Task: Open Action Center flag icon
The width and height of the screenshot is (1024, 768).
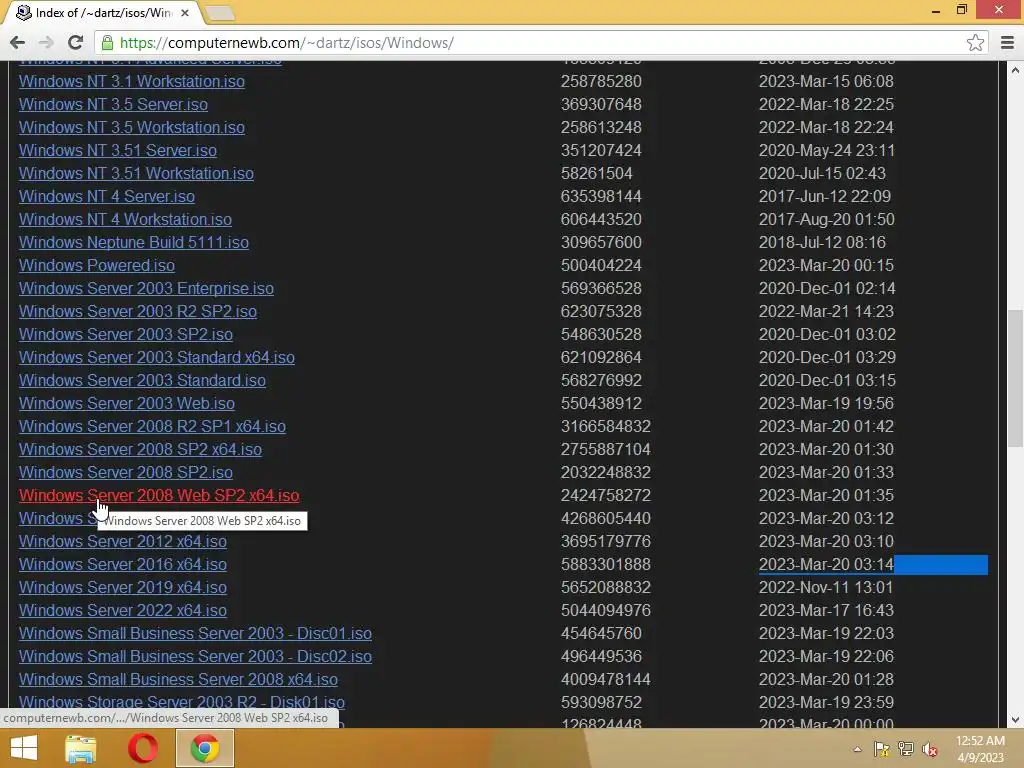Action: (882, 749)
